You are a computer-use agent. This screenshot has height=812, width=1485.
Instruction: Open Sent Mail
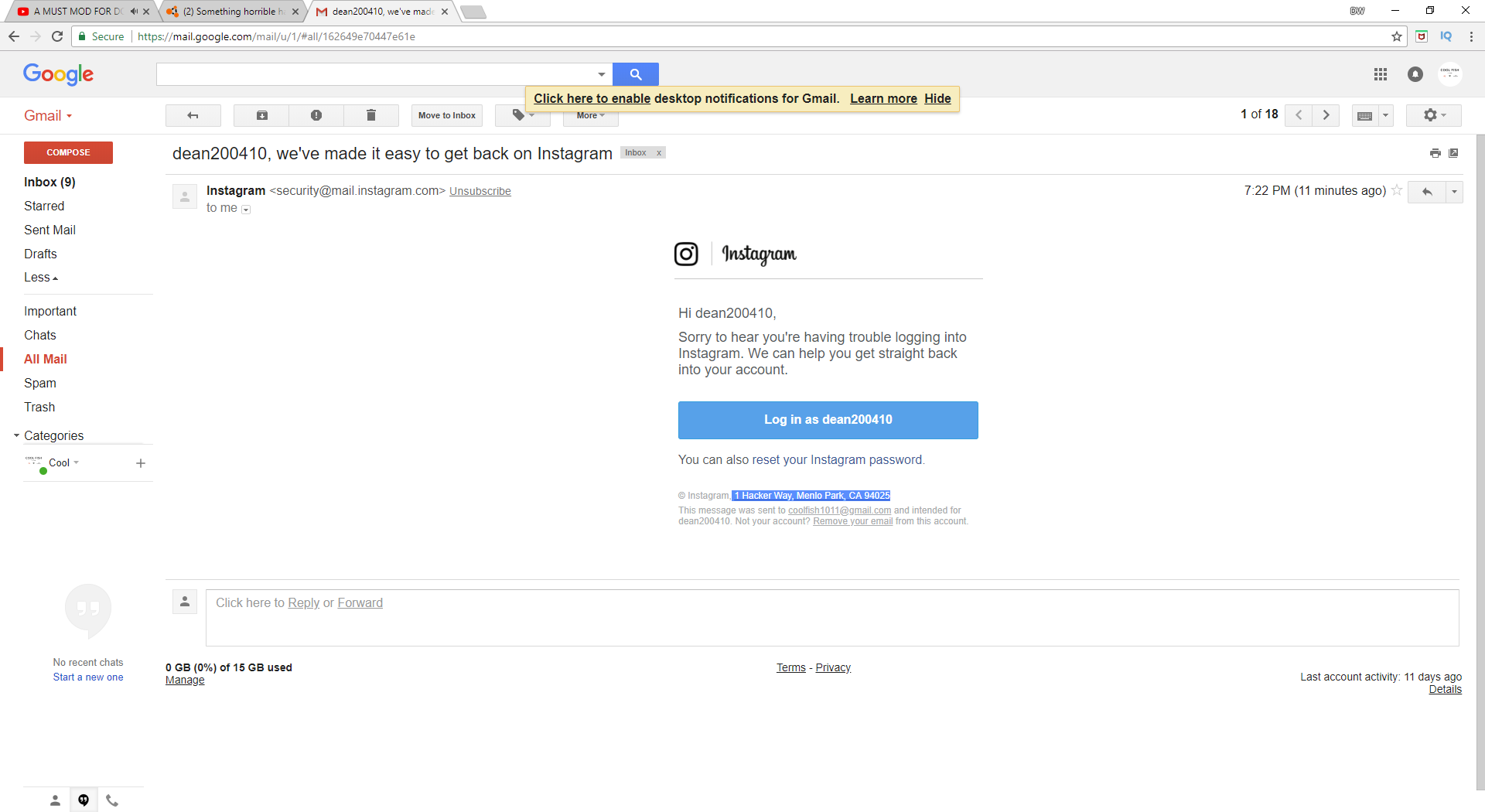tap(49, 230)
